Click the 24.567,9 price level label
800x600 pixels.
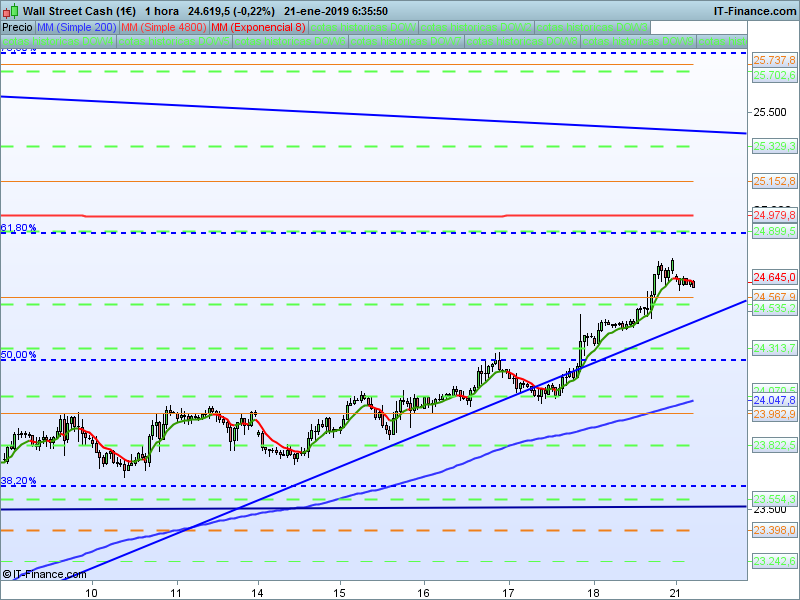(x=774, y=296)
